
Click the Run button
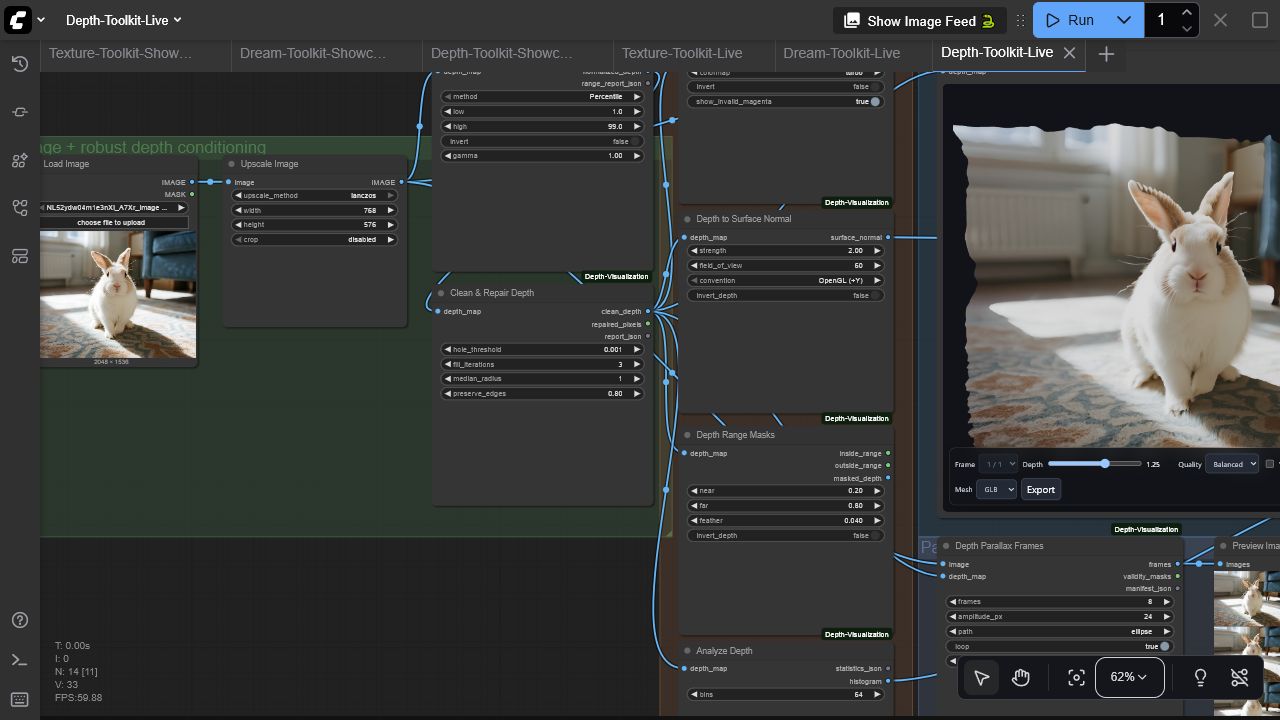pos(1071,20)
